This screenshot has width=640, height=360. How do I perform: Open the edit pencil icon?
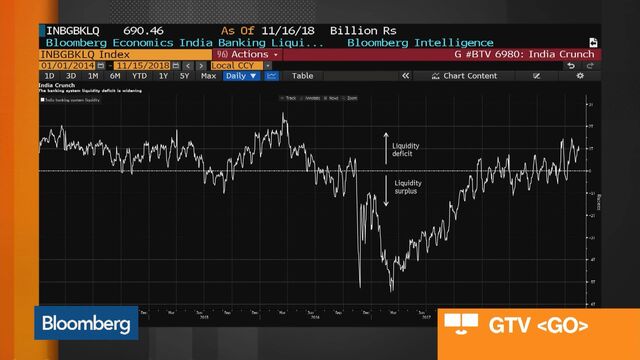tap(537, 76)
